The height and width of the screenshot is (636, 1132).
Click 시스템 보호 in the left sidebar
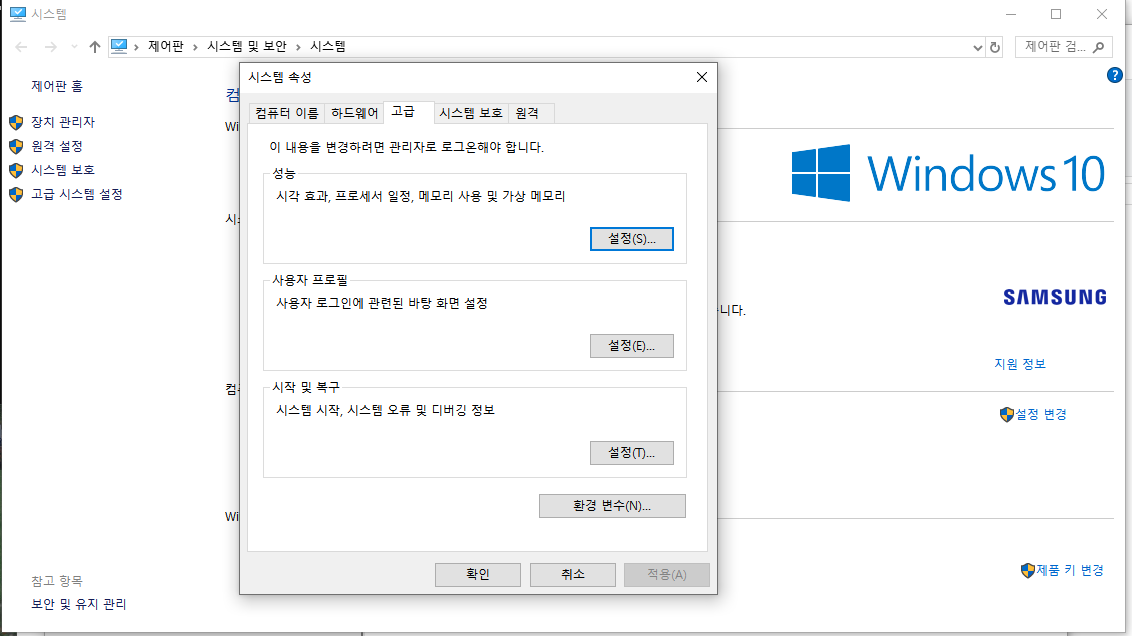[63, 170]
